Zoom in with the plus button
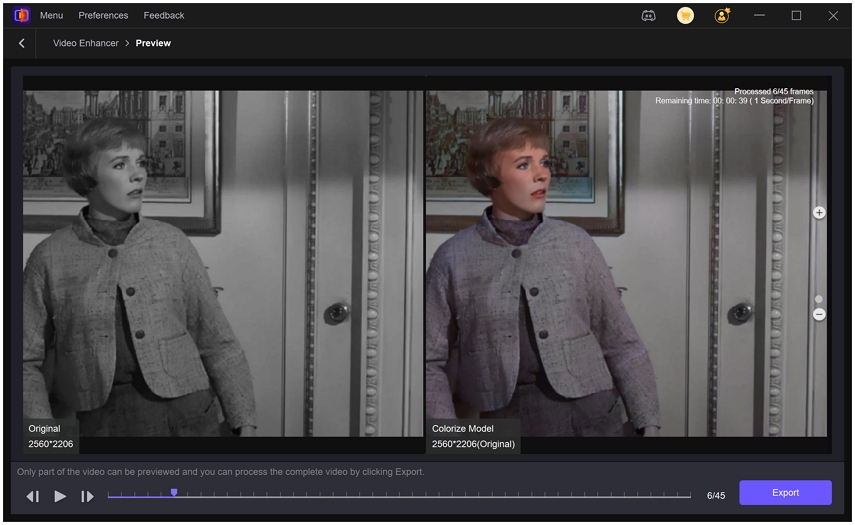The image size is (855, 525). click(x=819, y=213)
